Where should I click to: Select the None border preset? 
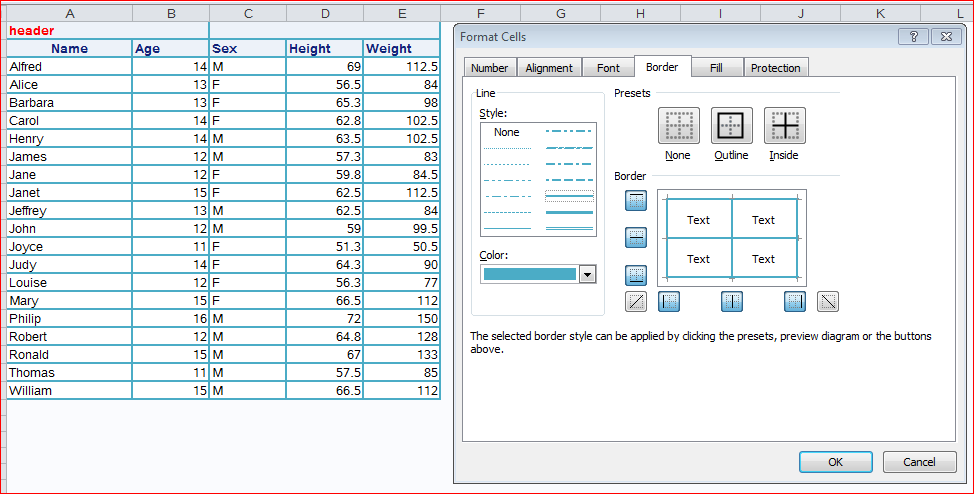point(678,126)
